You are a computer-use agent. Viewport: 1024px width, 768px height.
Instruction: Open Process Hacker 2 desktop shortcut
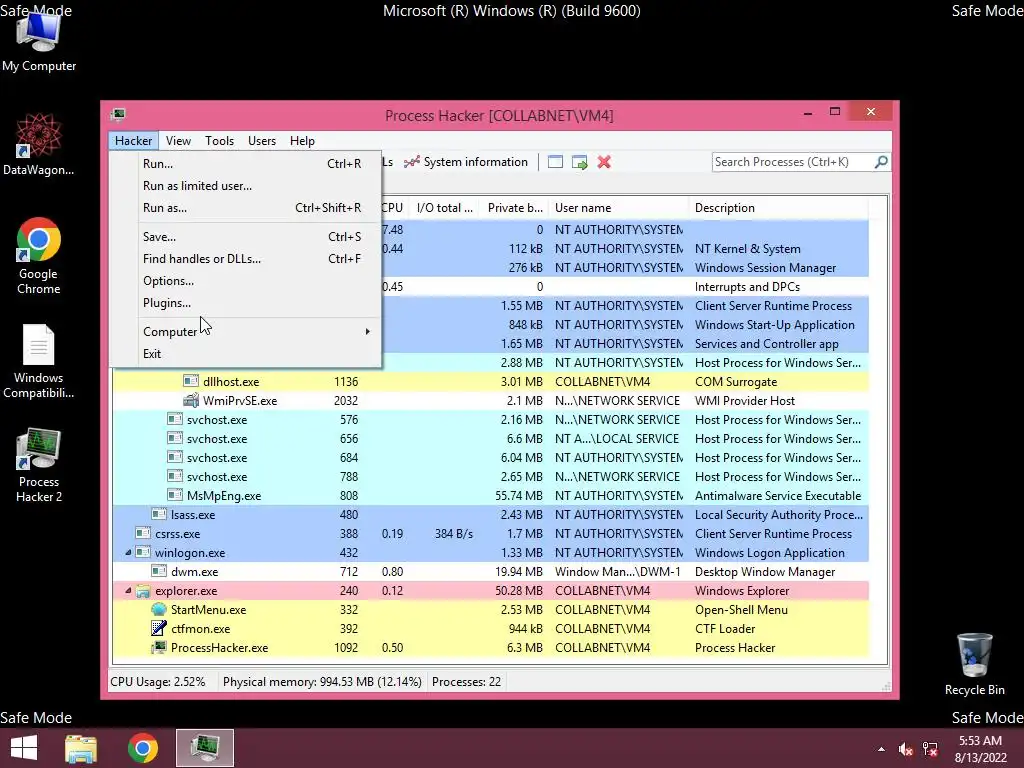point(39,465)
